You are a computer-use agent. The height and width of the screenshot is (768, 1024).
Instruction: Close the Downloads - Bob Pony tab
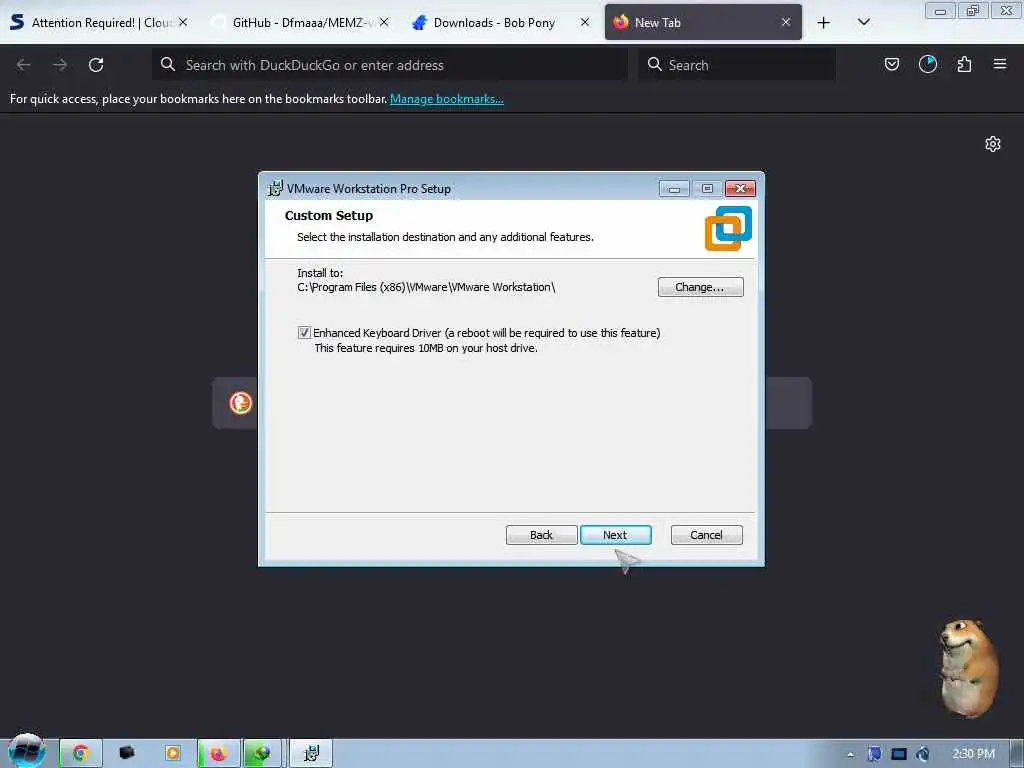(584, 22)
